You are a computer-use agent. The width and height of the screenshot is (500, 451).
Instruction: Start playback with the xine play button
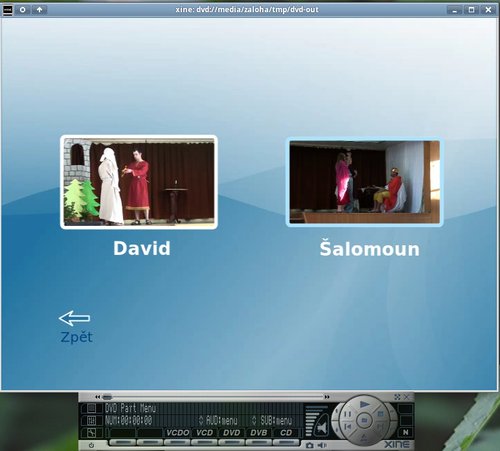[x=365, y=404]
